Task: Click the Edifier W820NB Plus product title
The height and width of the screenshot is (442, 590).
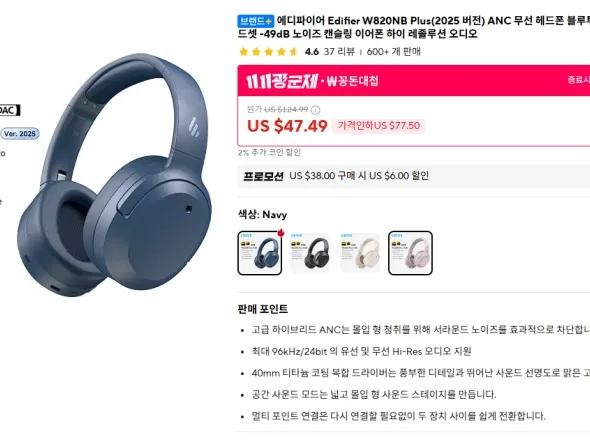Action: 414,27
